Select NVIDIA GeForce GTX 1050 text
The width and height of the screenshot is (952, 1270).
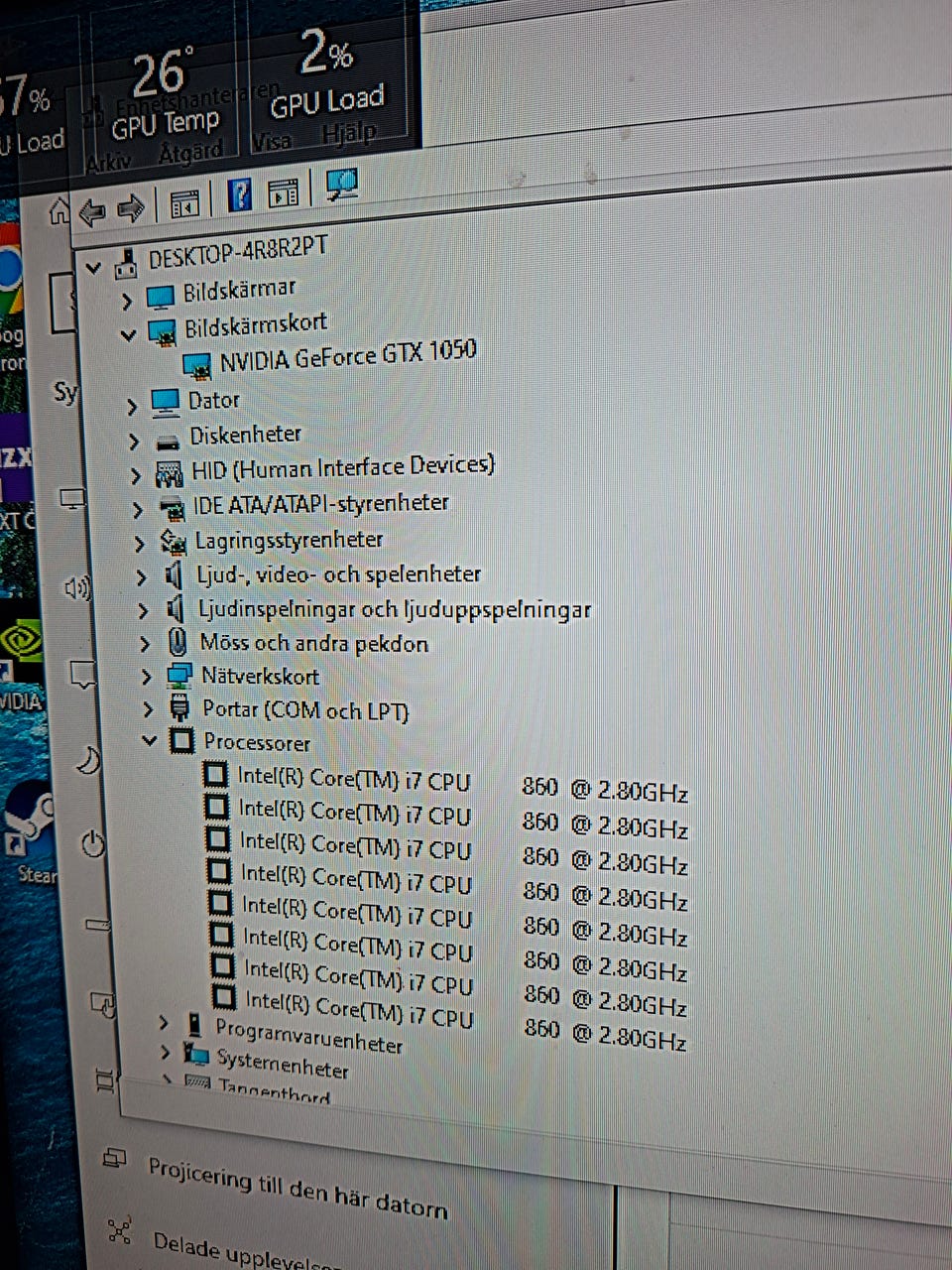348,354
